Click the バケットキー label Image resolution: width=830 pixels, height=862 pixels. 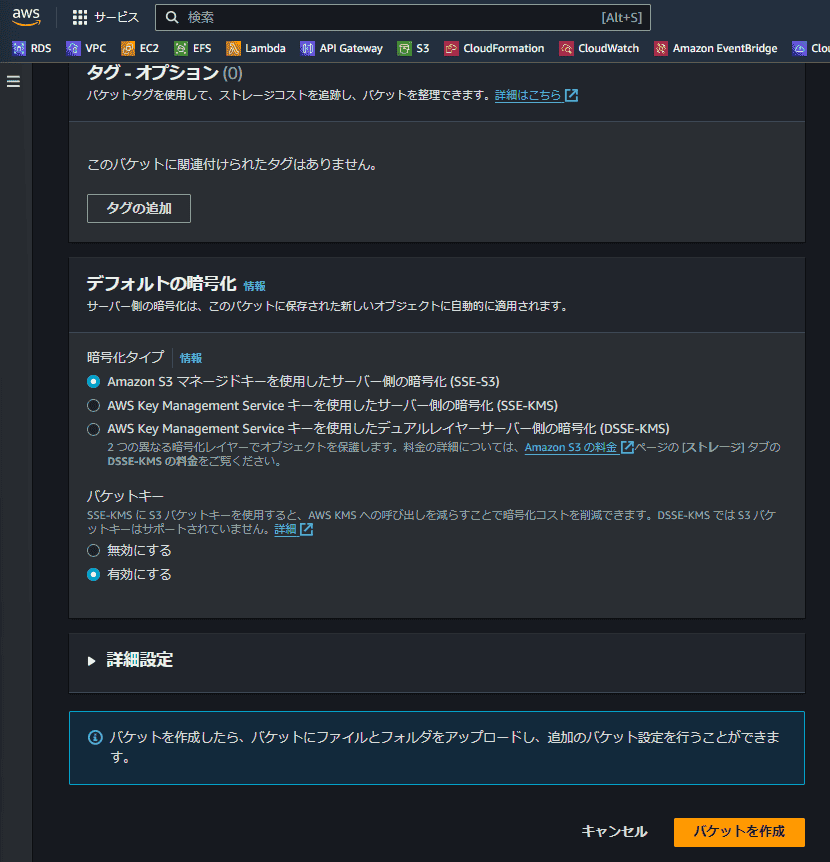125,496
